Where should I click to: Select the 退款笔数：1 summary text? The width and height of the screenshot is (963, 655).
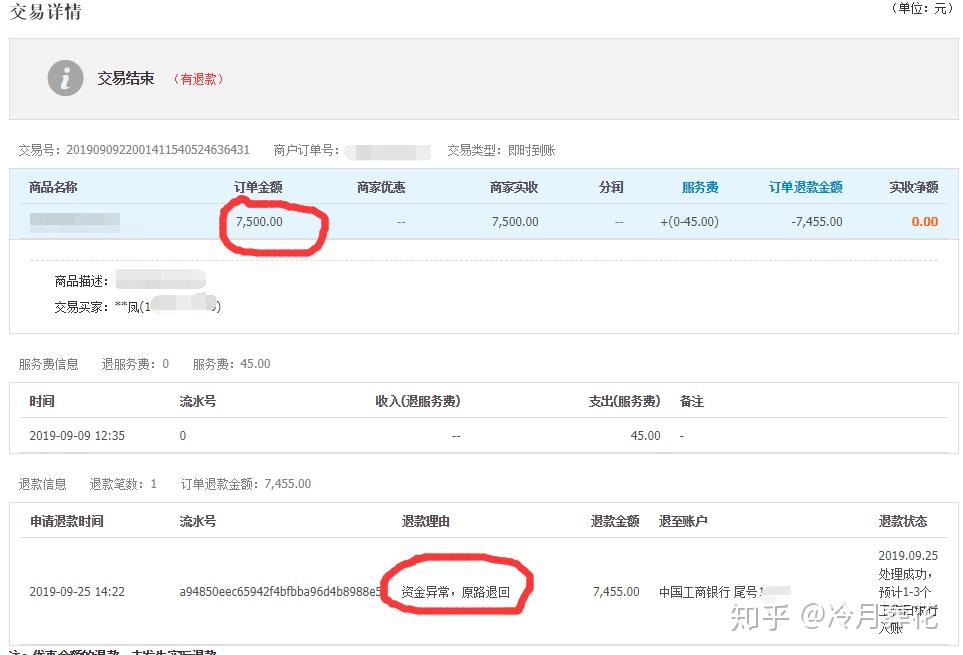pos(123,484)
